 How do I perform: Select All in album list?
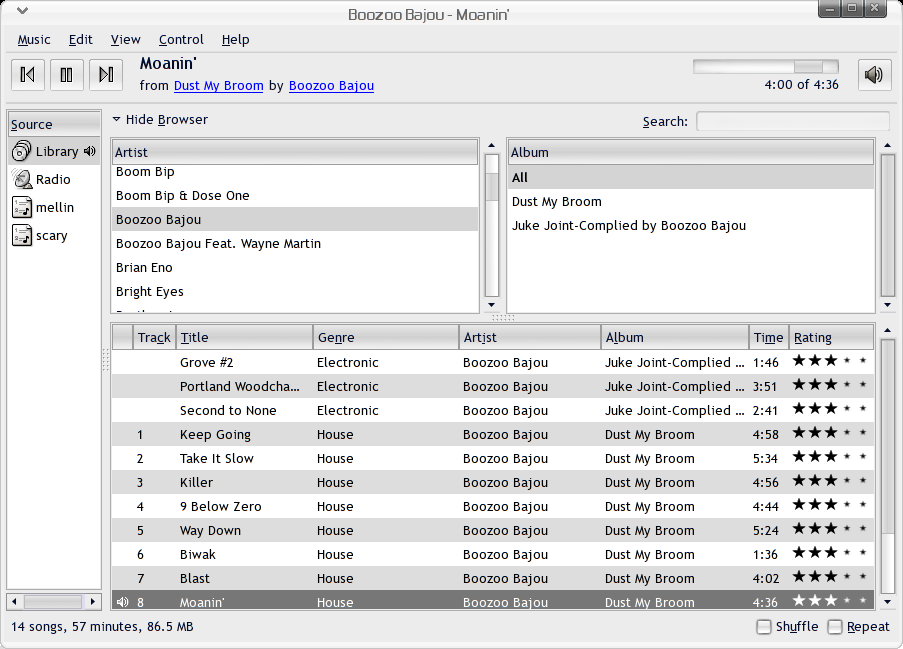coord(691,177)
